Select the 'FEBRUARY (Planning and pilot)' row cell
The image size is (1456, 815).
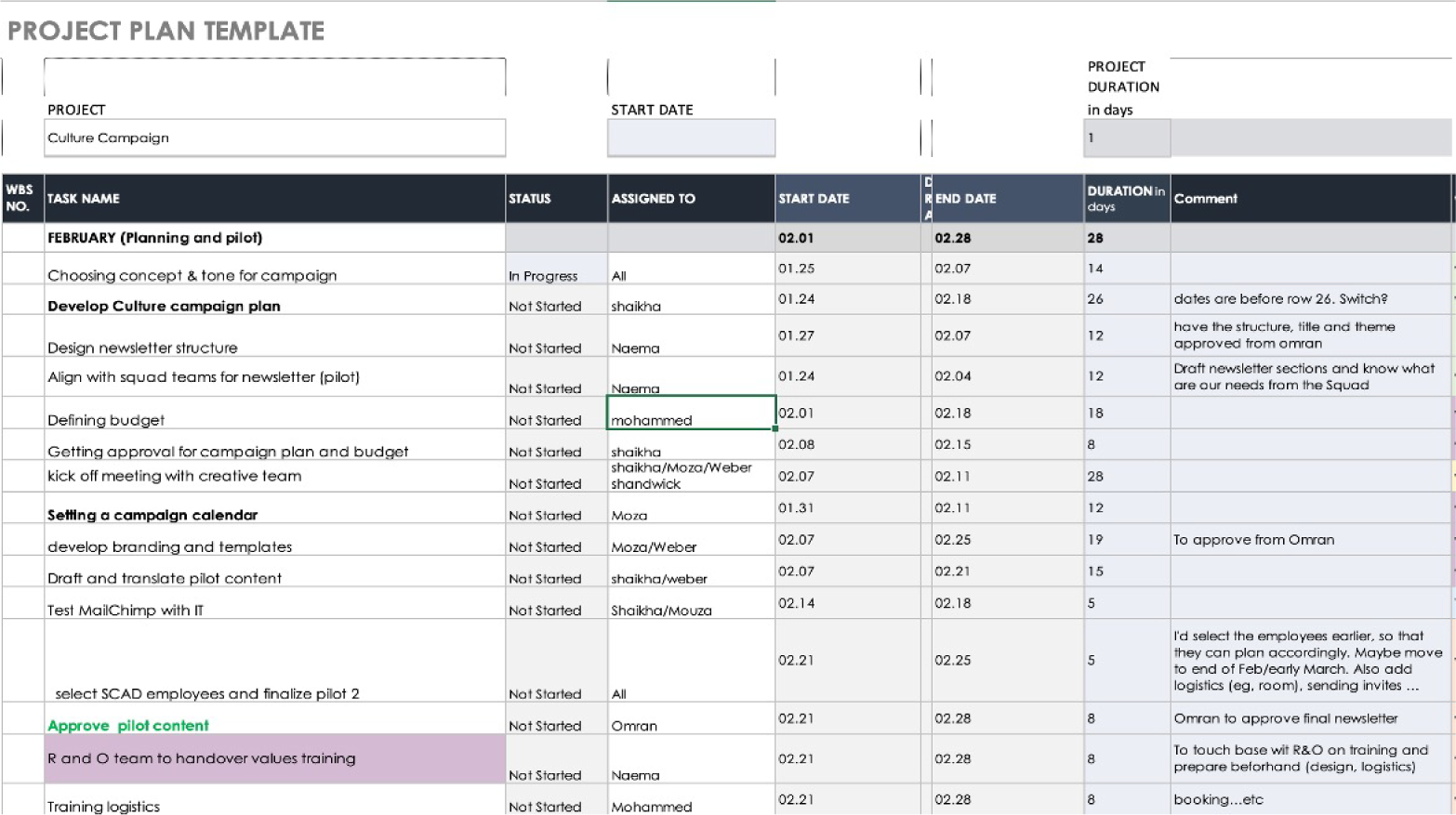[275, 238]
